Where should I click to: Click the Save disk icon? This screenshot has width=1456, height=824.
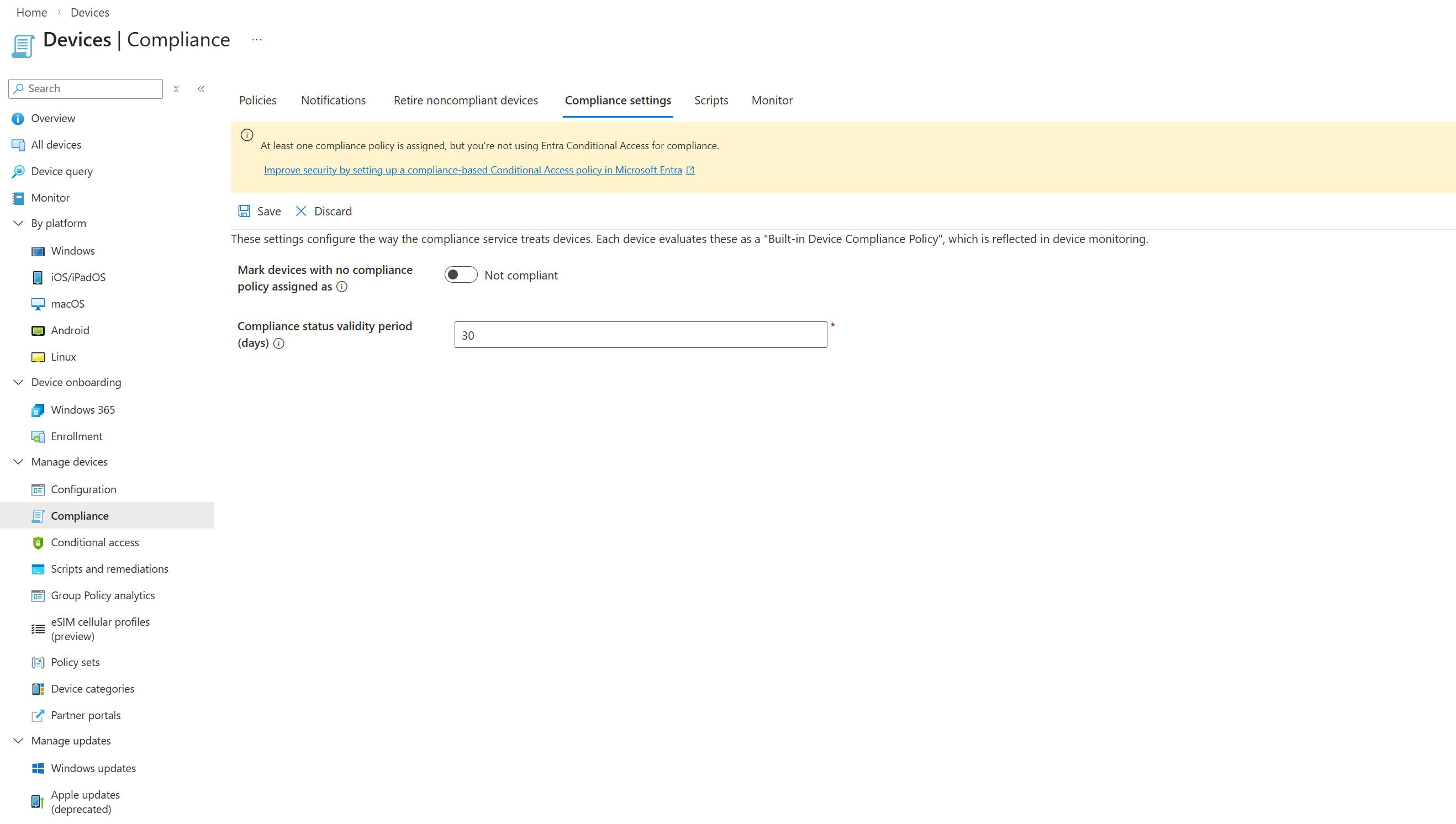click(244, 211)
